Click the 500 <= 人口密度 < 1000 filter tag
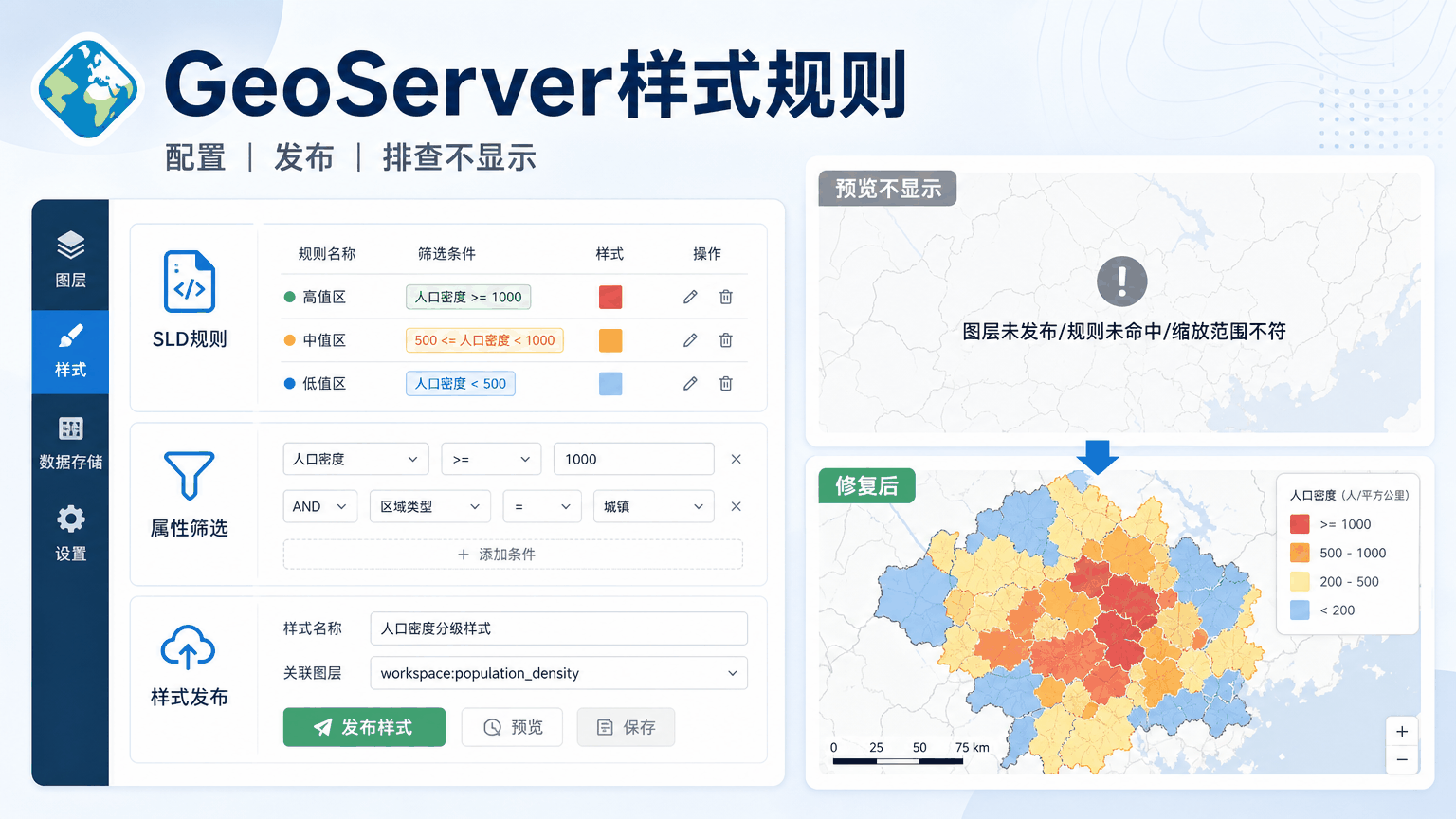The image size is (1456, 819). [484, 340]
